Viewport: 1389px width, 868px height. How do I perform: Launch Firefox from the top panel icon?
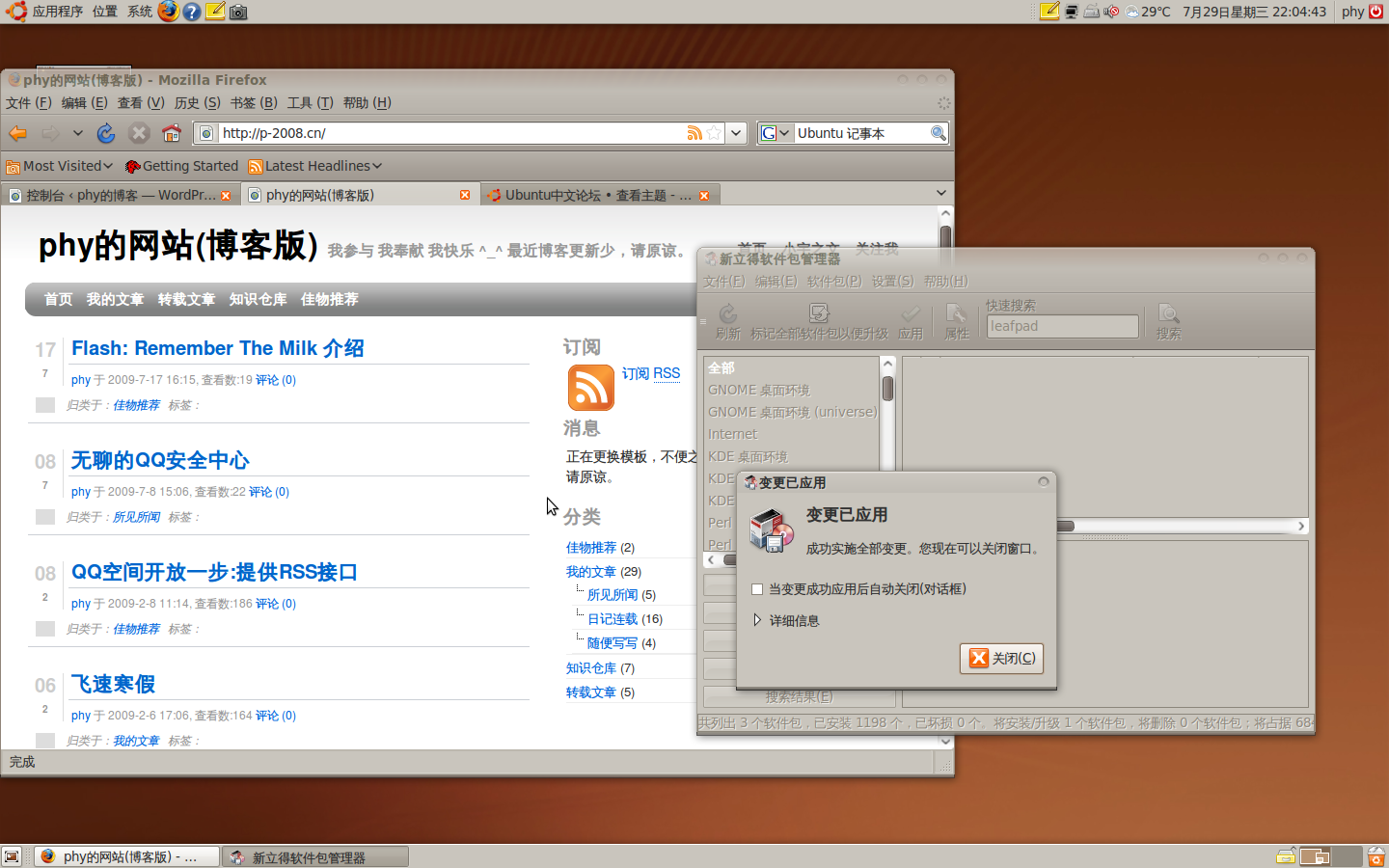[169, 12]
